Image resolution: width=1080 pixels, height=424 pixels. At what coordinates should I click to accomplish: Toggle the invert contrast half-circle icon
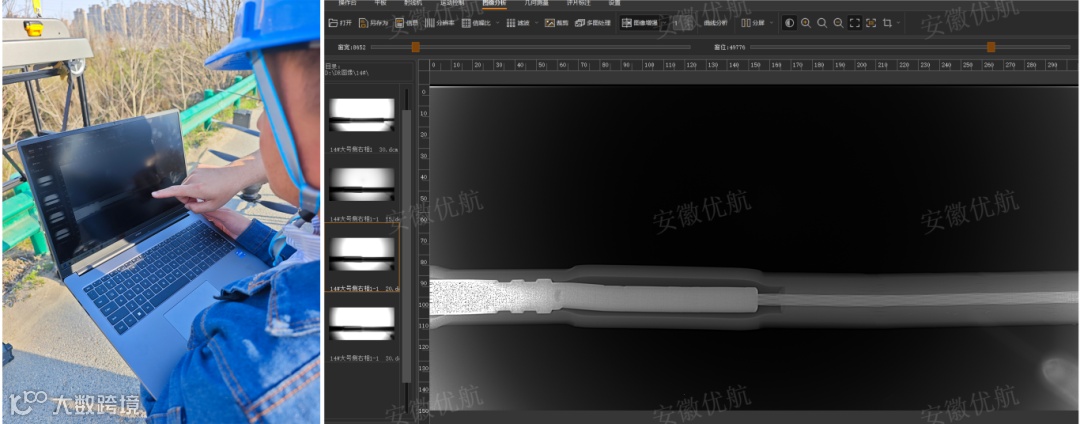coord(789,23)
